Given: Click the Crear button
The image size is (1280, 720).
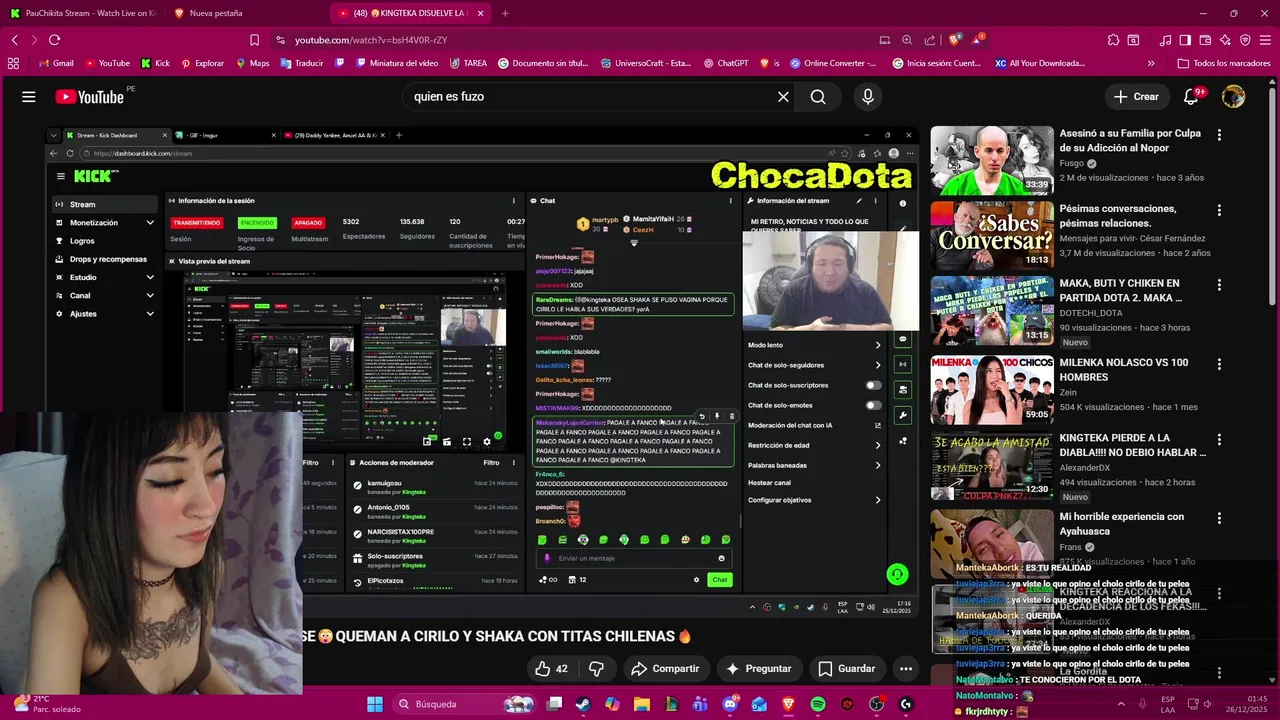Looking at the screenshot, I should pyautogui.click(x=1136, y=97).
